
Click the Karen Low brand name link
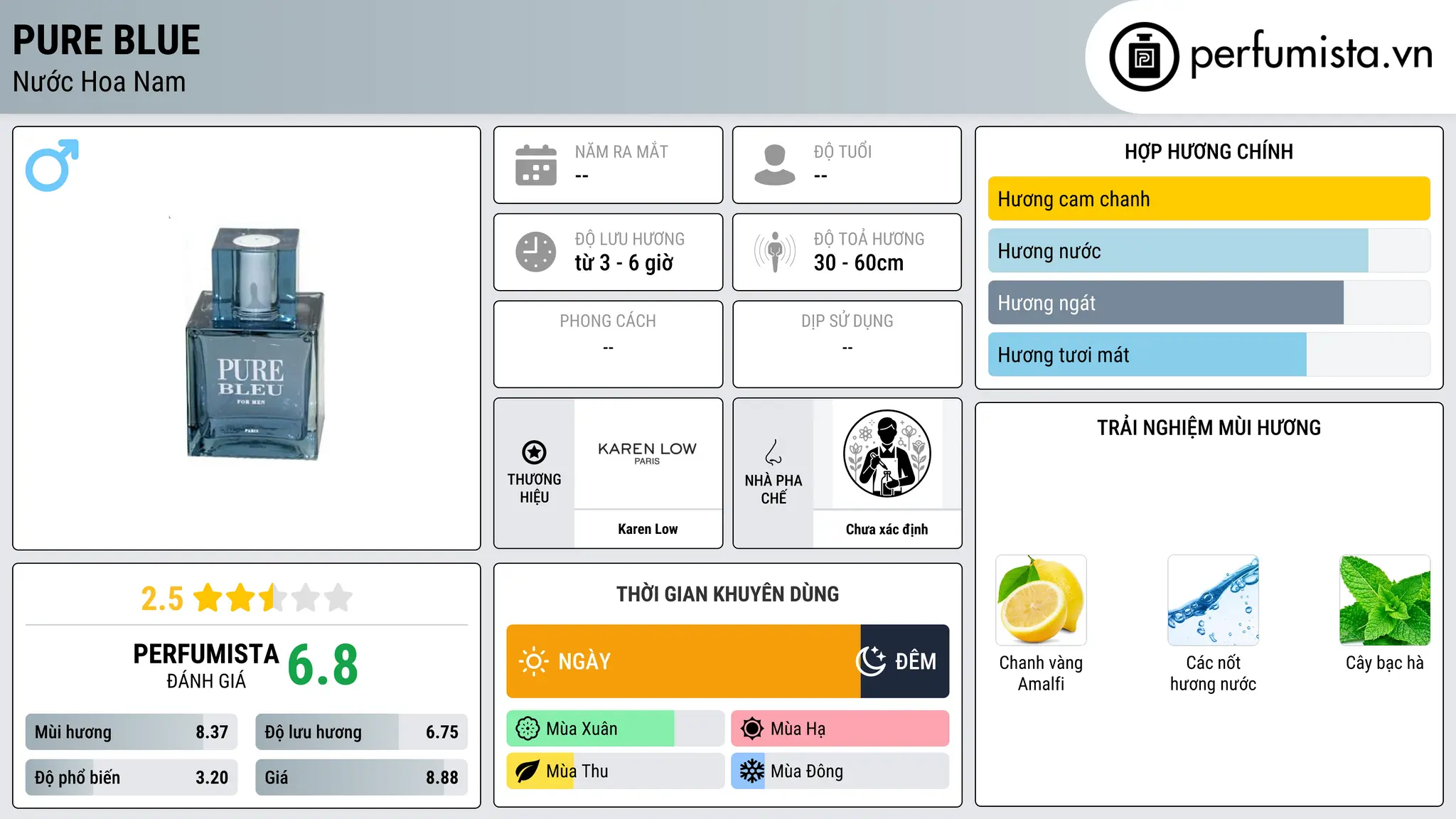click(648, 529)
